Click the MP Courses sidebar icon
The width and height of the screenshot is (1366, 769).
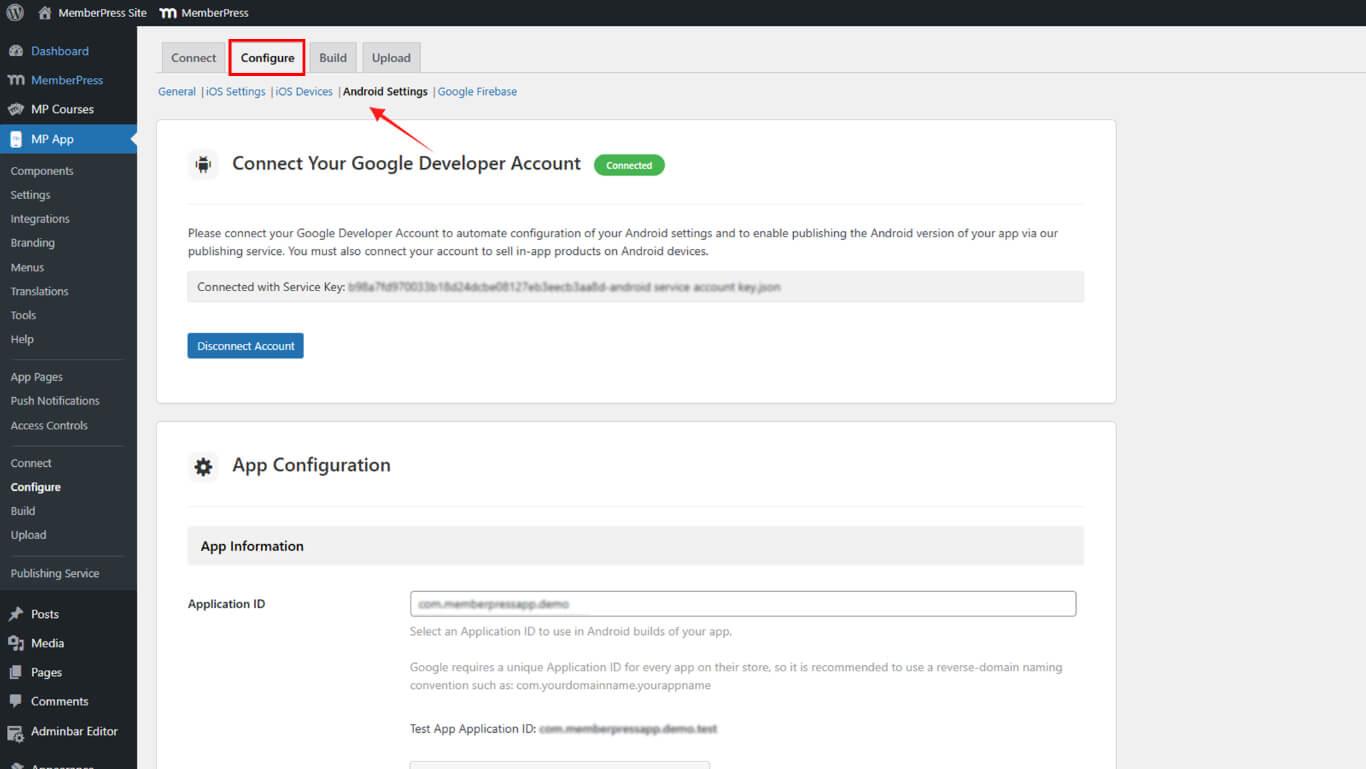[x=16, y=109]
